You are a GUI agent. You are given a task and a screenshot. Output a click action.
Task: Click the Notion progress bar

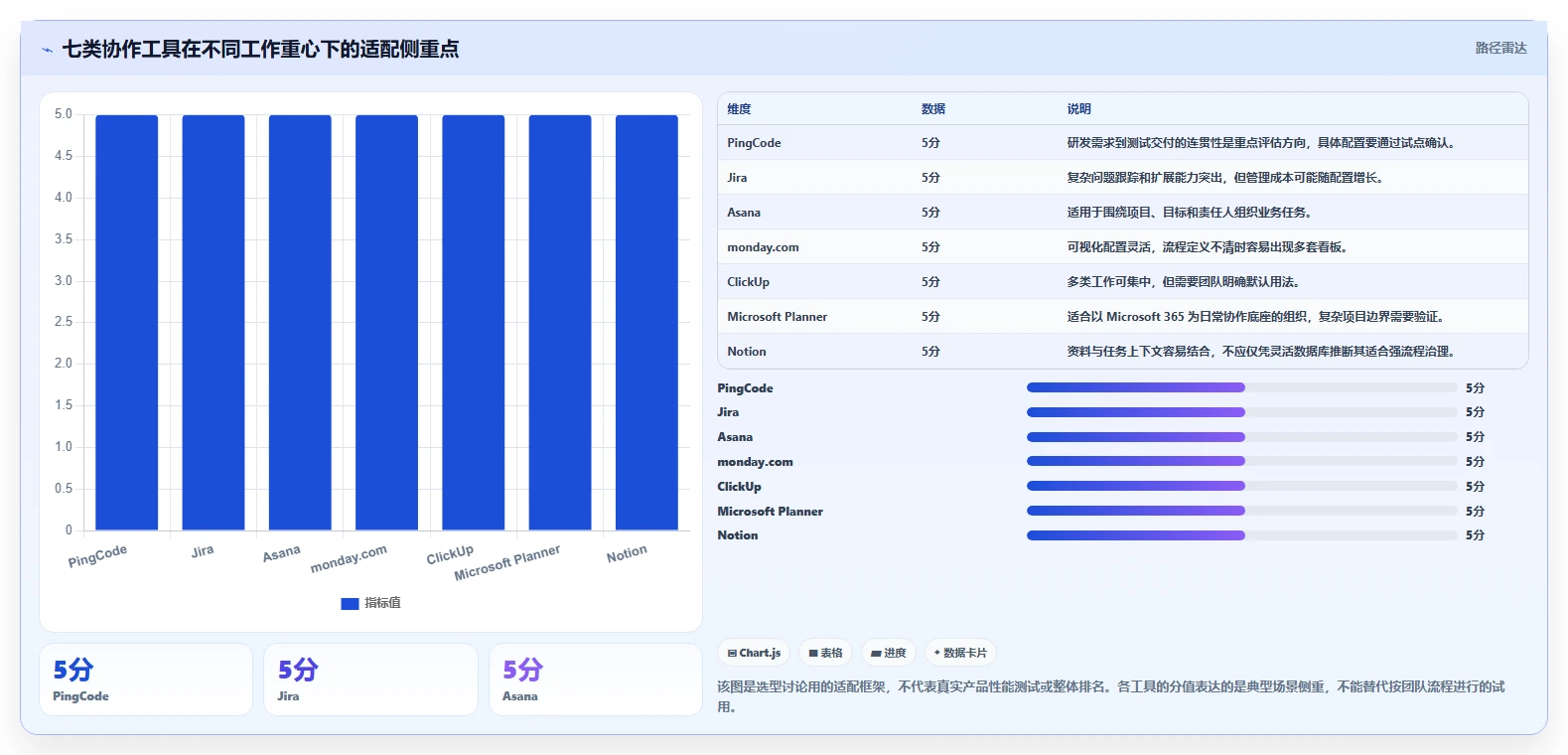click(1242, 535)
